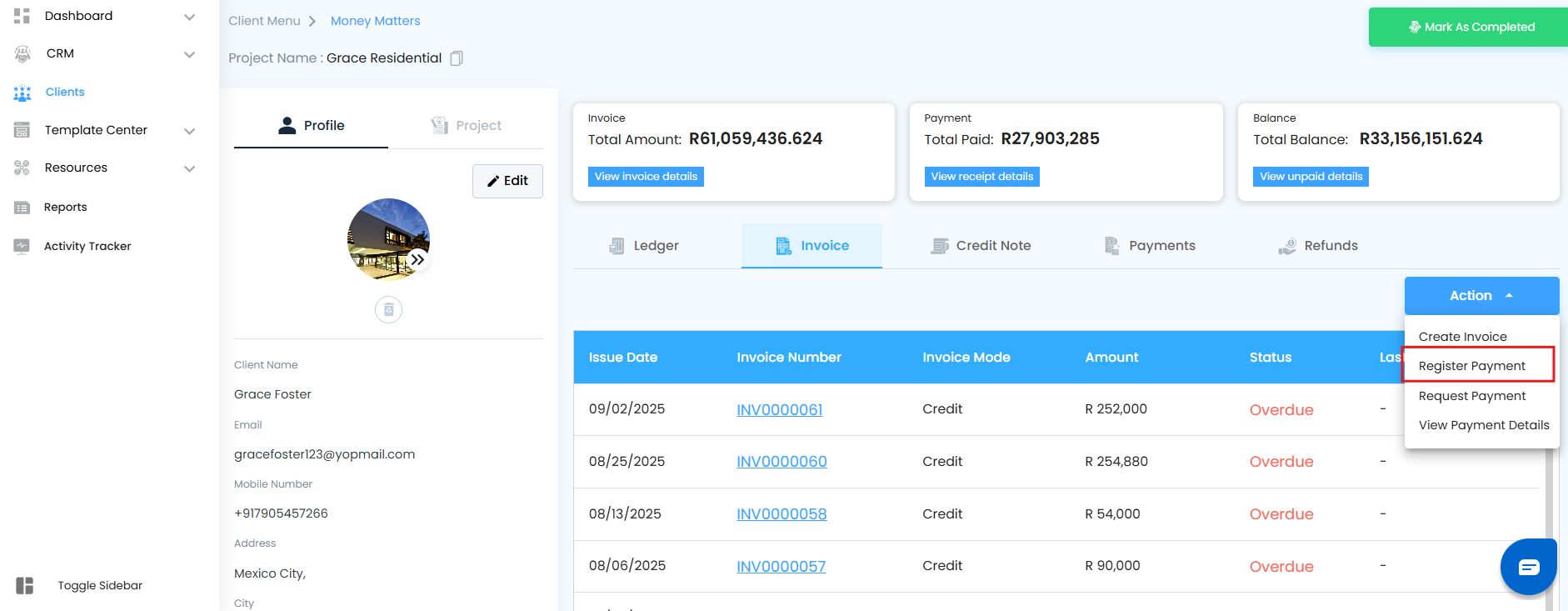Click the Credit Note tab icon
This screenshot has width=1568, height=611.
click(940, 246)
